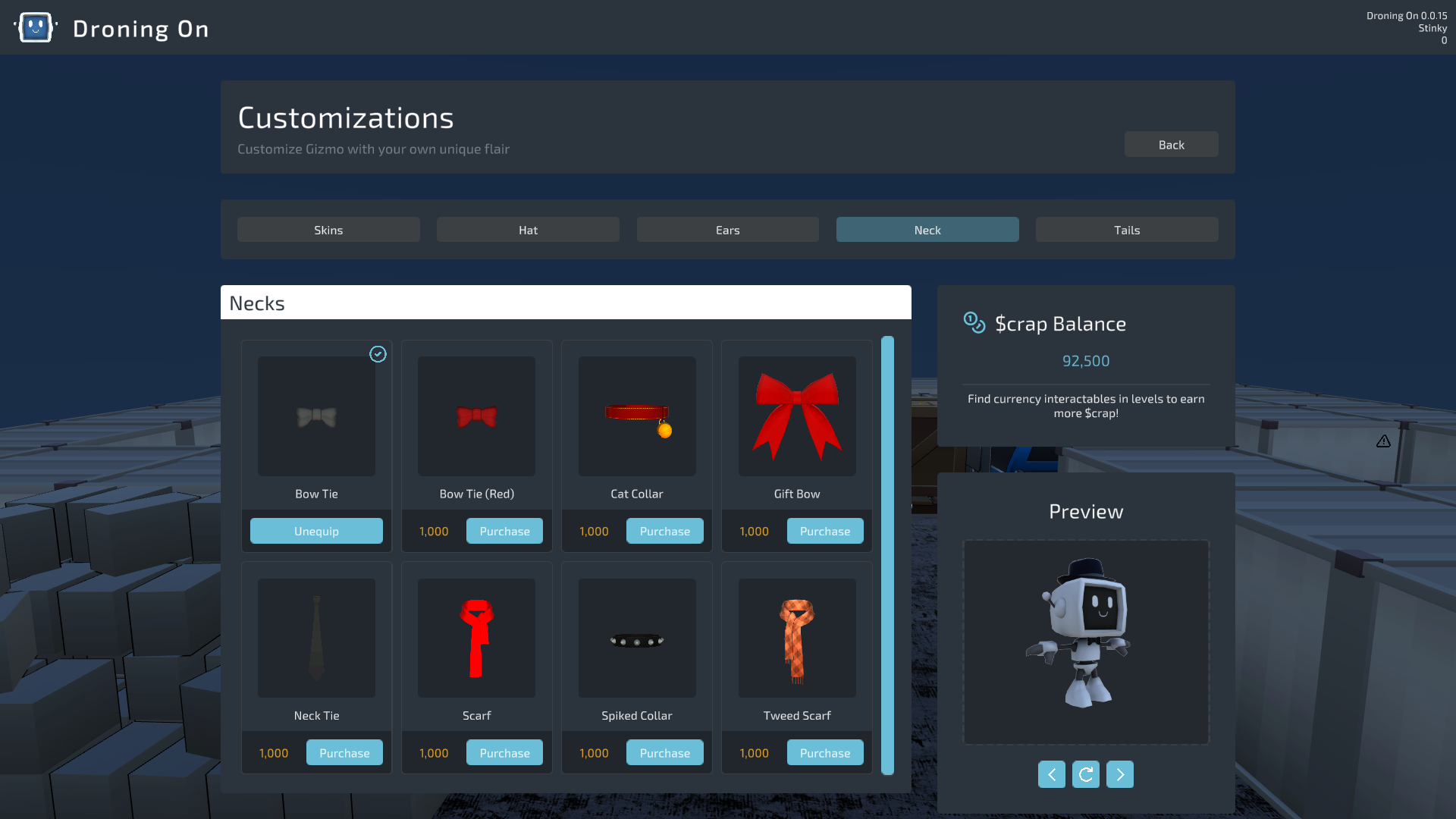Select the Tails category
Image resolution: width=1456 pixels, height=819 pixels.
(x=1126, y=229)
